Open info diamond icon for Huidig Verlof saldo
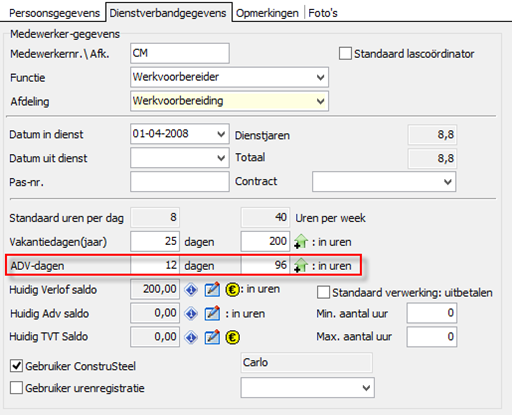The height and width of the screenshot is (415, 512). pos(191,289)
